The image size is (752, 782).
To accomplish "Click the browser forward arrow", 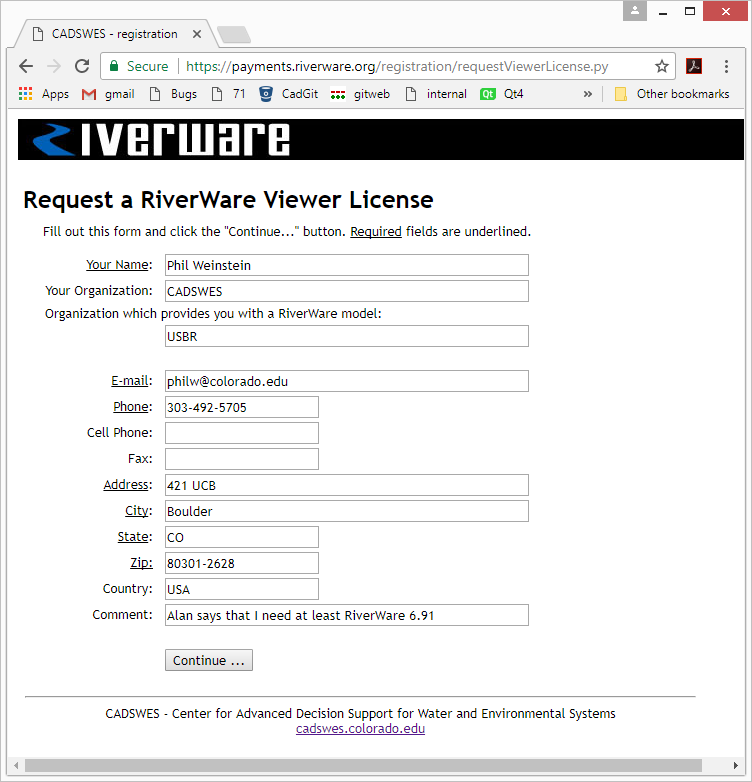I will [54, 66].
